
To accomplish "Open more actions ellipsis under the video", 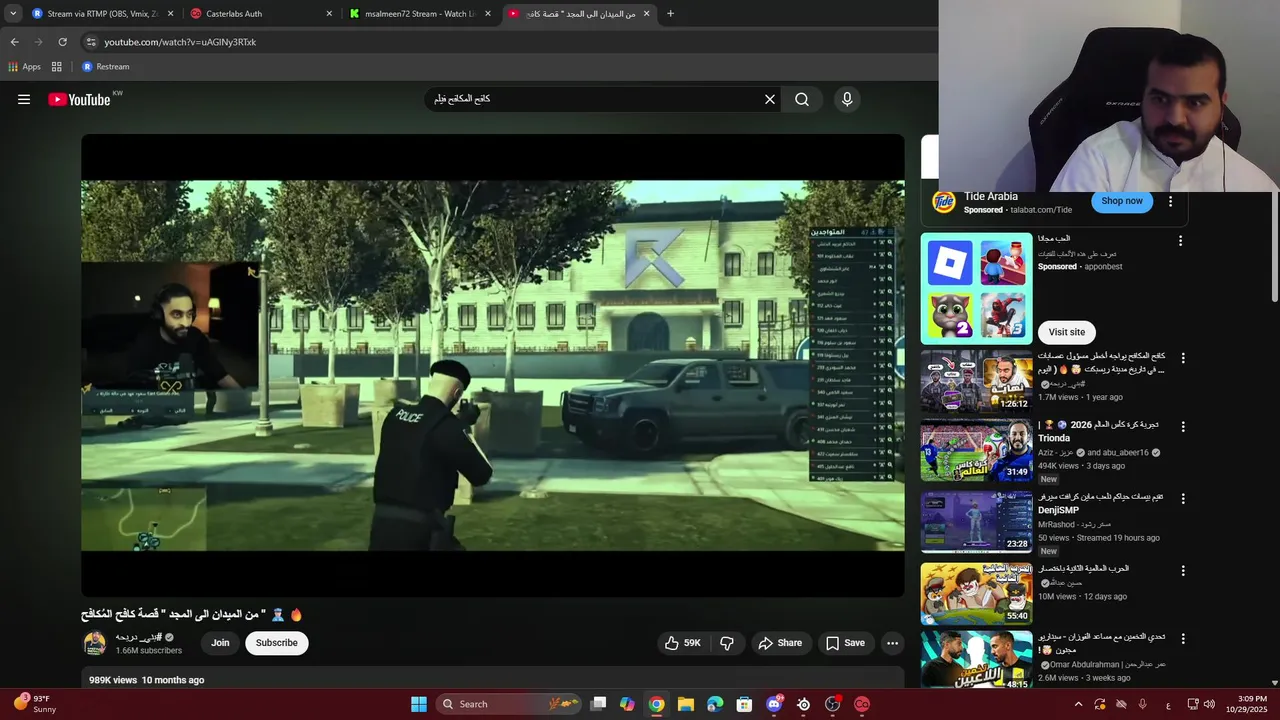I will 893,643.
